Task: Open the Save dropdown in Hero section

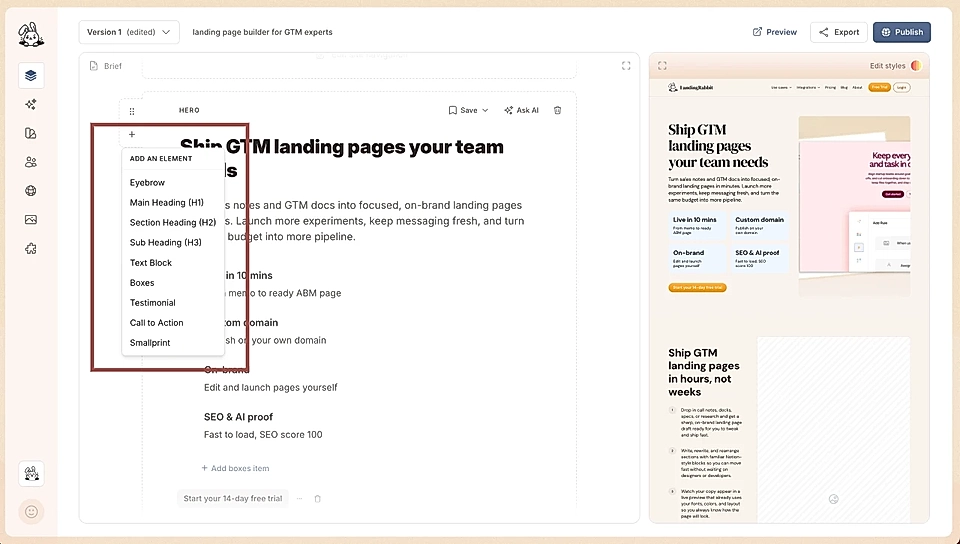Action: pyautogui.click(x=468, y=110)
